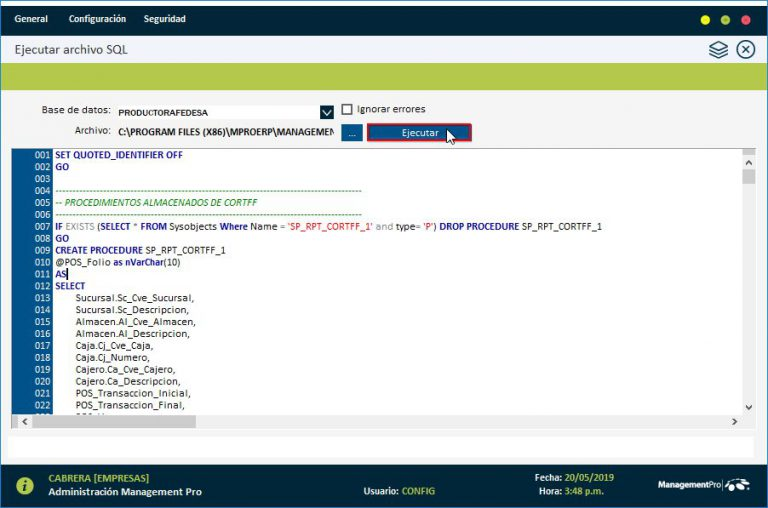Click the horizontal scrollbar thumb
The image size is (768, 508).
point(114,421)
